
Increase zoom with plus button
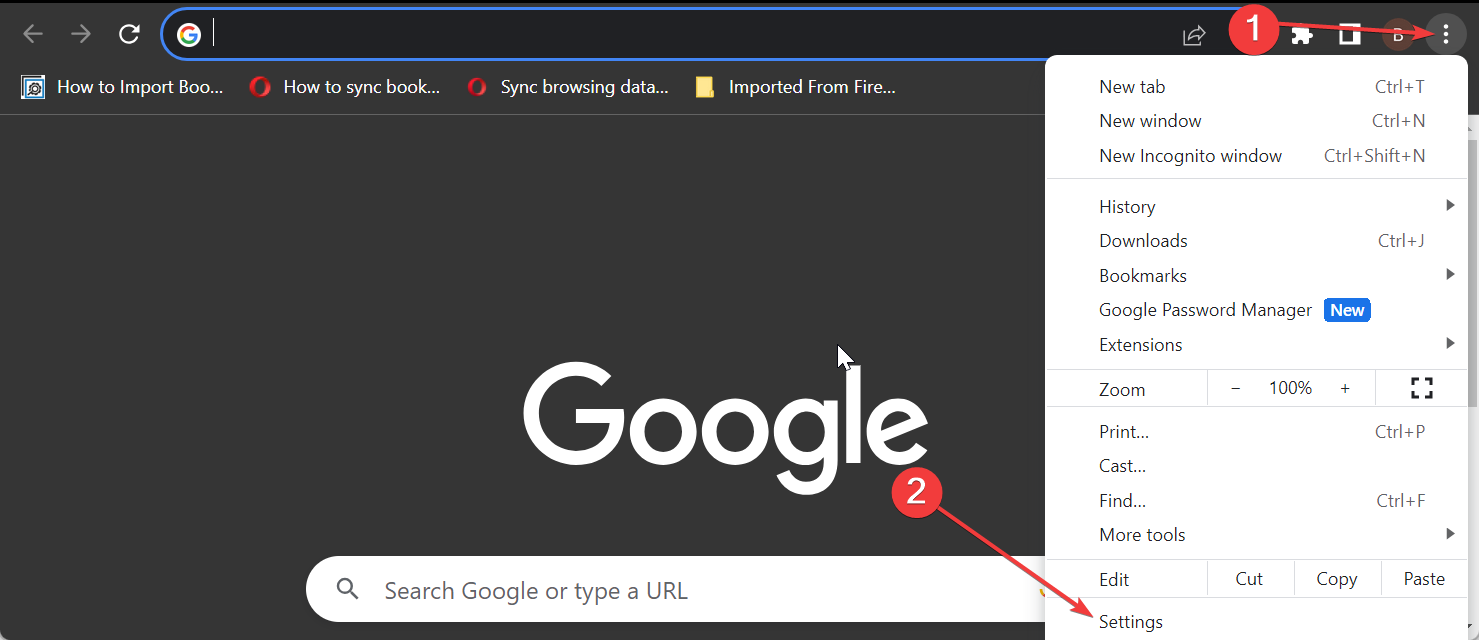tap(1345, 388)
